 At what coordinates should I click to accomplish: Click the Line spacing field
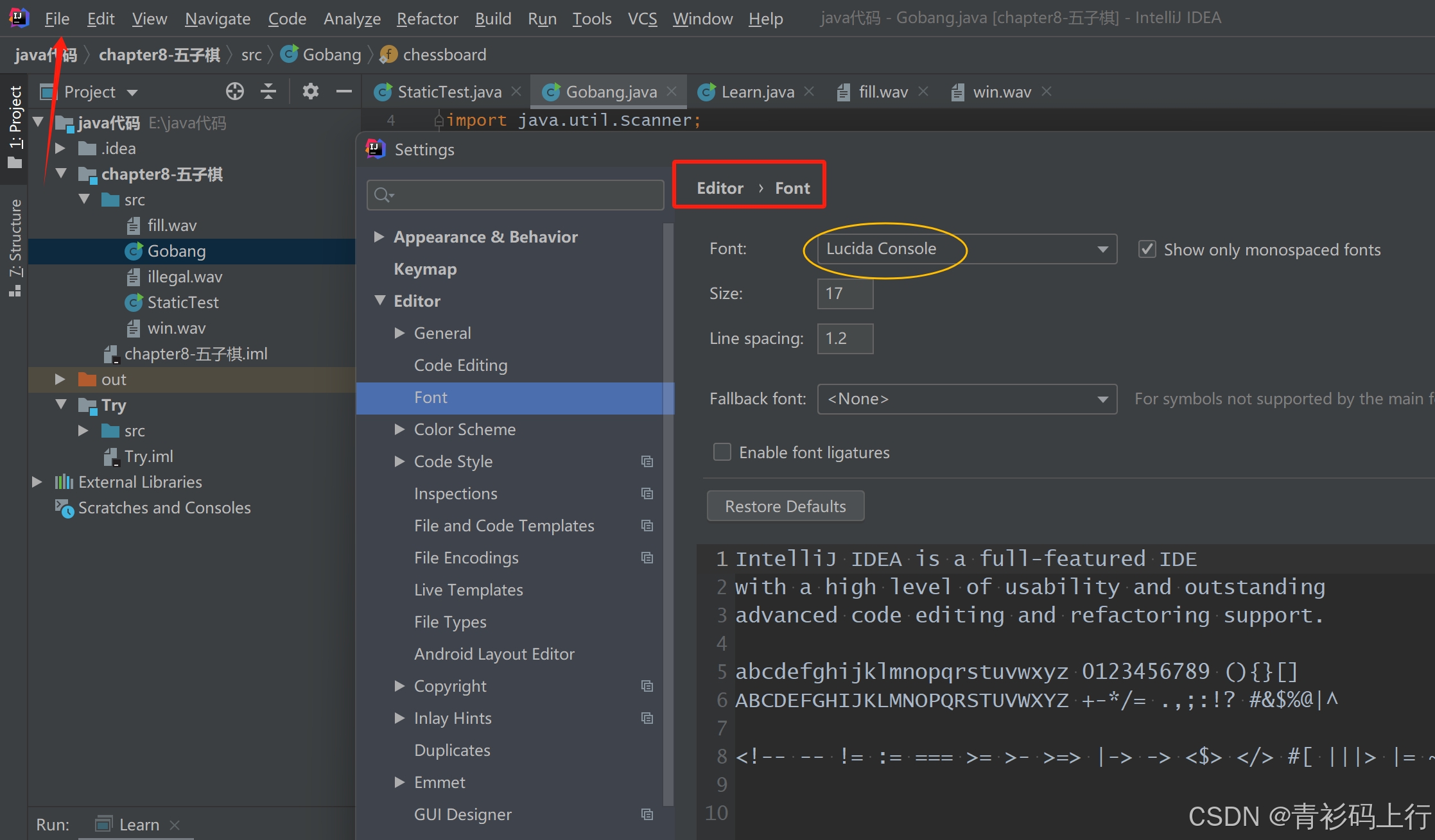tap(845, 339)
